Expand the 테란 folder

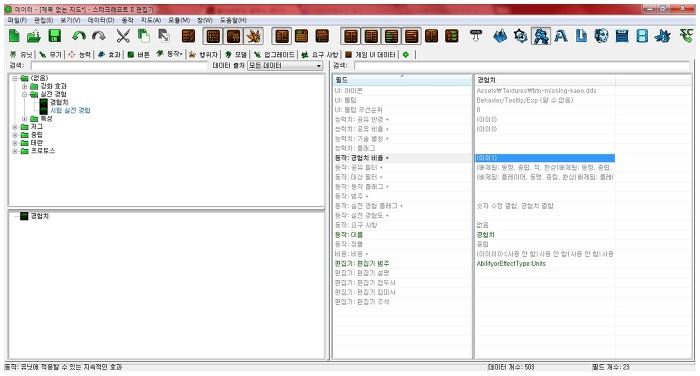(15, 143)
